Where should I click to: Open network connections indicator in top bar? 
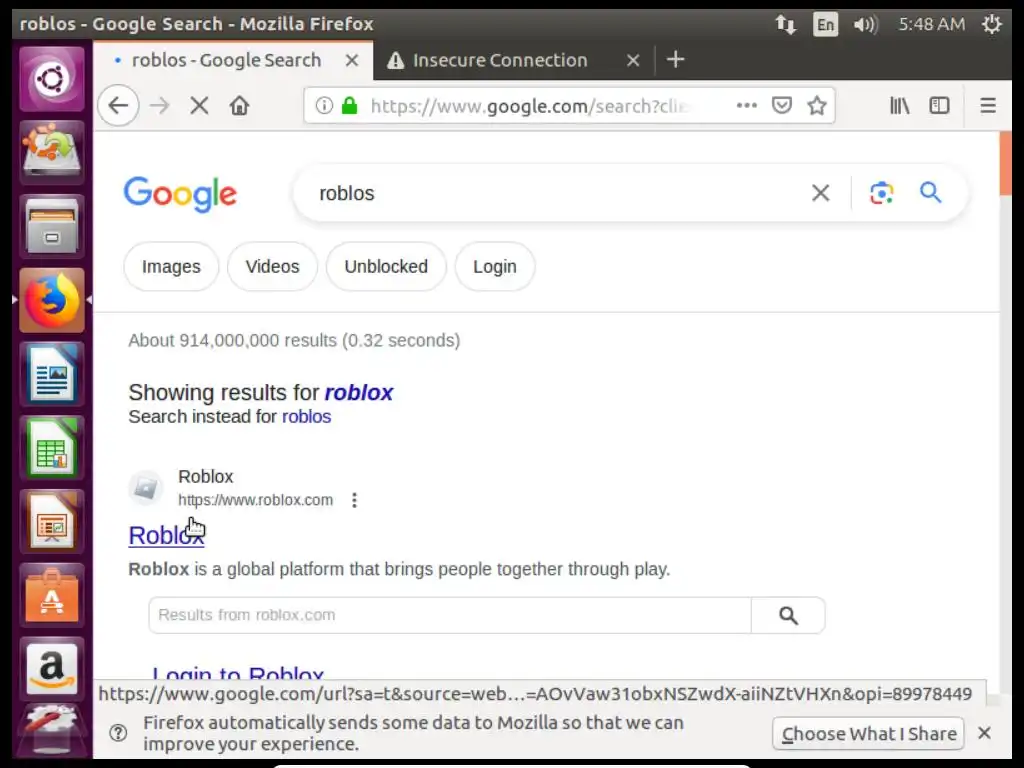786,25
